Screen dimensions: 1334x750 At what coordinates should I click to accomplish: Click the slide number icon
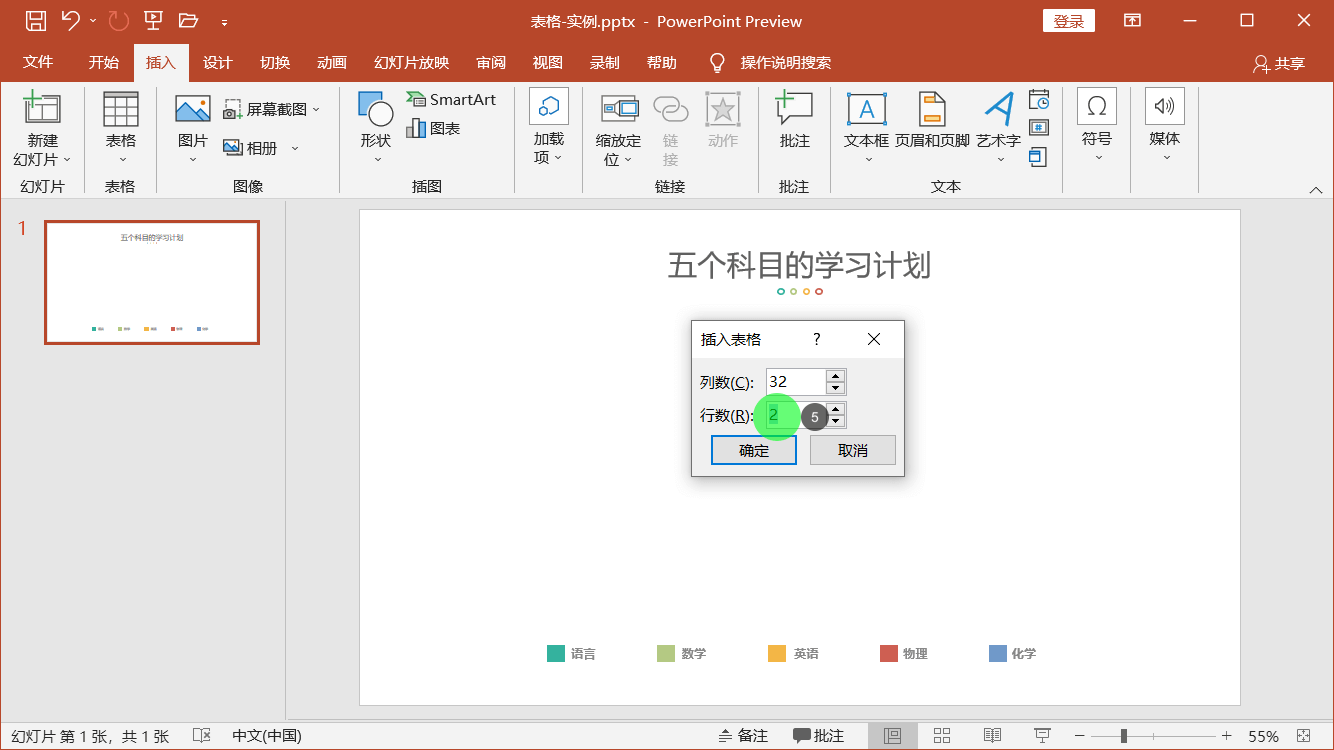click(1039, 127)
